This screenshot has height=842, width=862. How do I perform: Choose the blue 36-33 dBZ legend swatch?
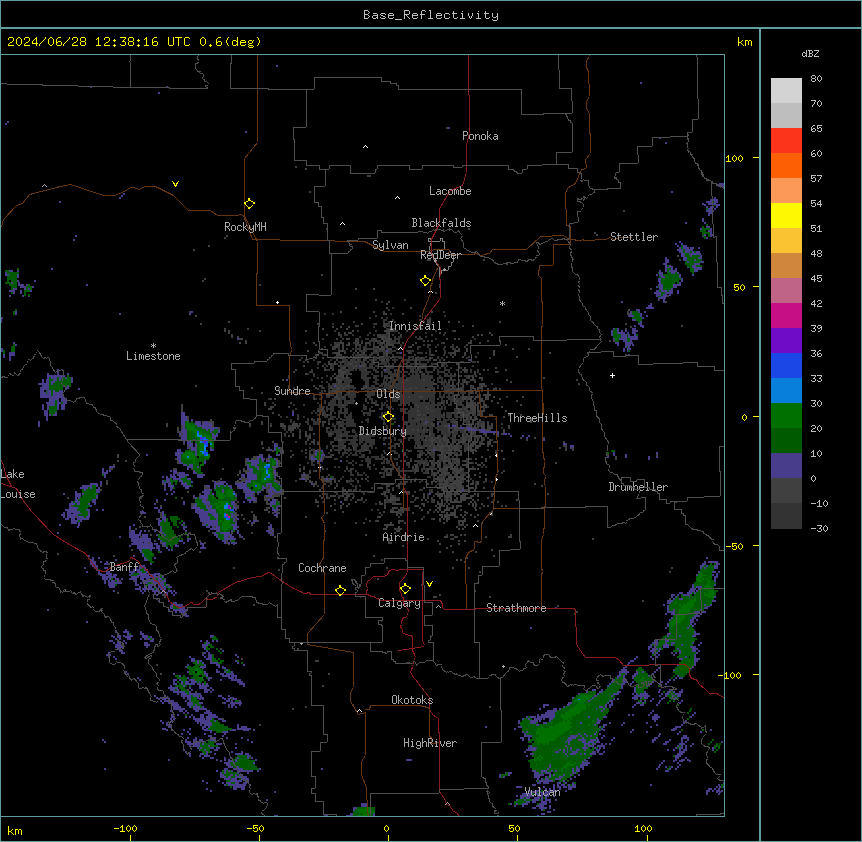point(786,365)
